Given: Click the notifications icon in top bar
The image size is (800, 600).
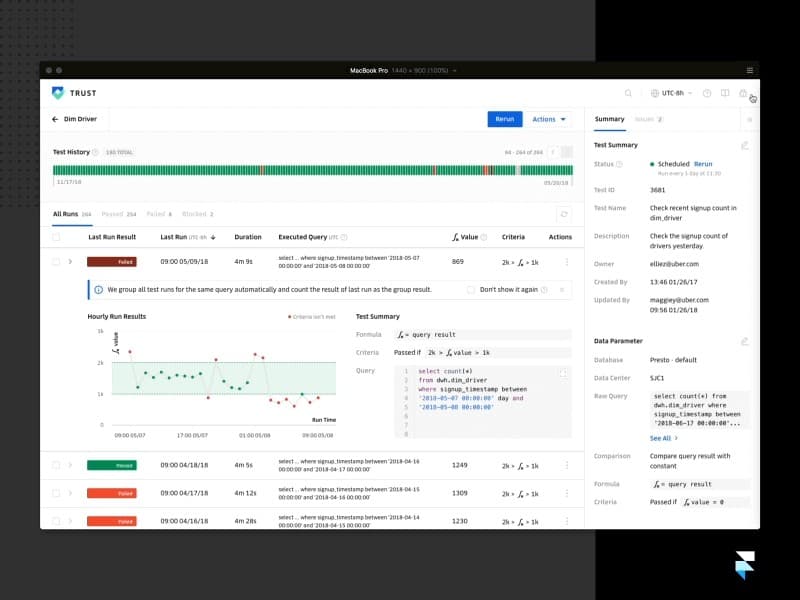Looking at the screenshot, I should pos(743,93).
